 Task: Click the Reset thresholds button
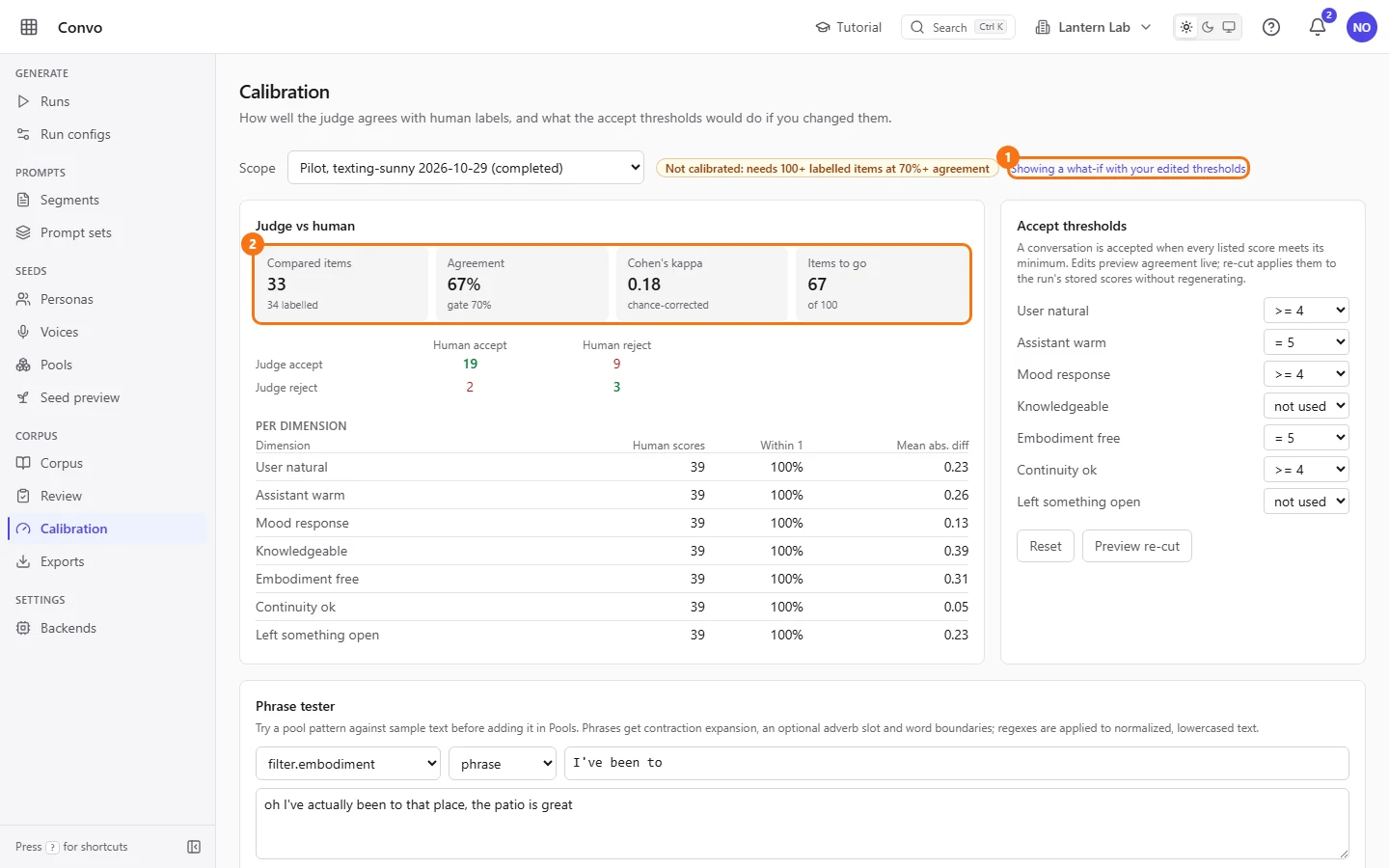(x=1046, y=546)
